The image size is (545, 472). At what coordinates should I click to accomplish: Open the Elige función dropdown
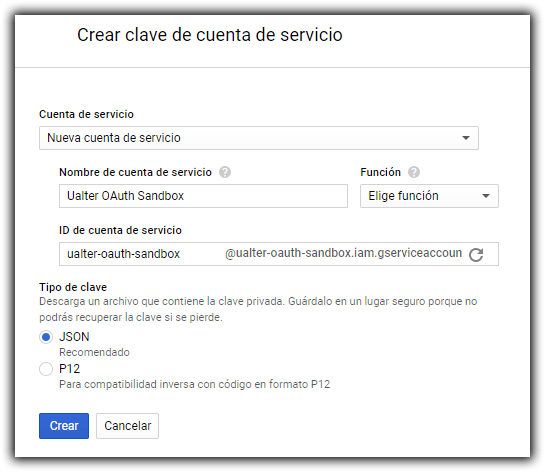429,196
